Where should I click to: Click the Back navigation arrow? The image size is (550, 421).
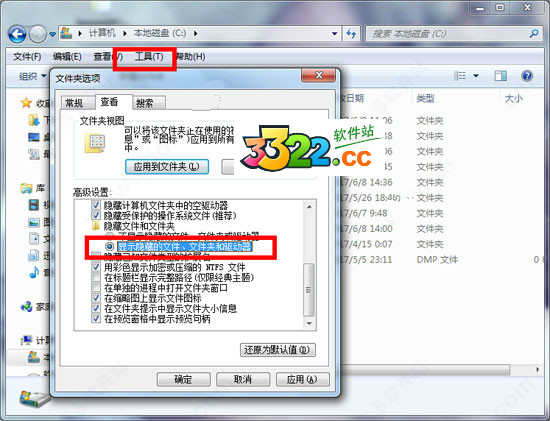coord(17,34)
